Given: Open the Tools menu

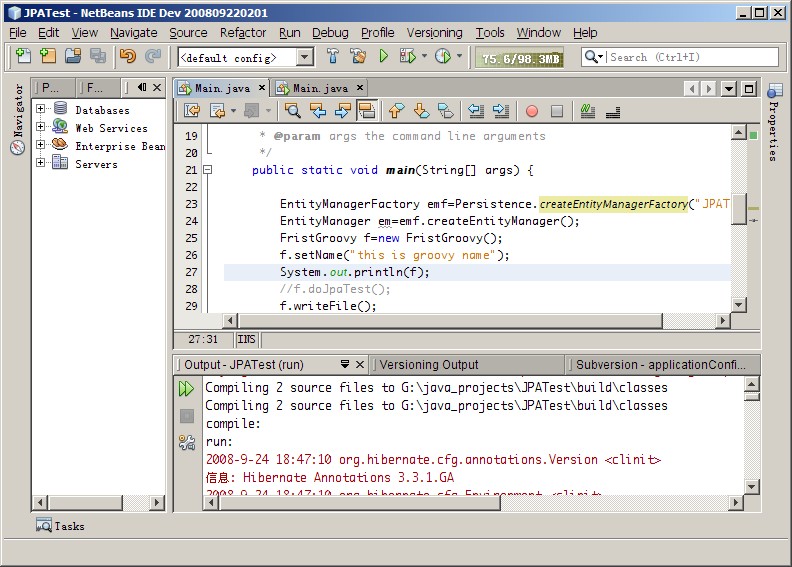Looking at the screenshot, I should [490, 33].
